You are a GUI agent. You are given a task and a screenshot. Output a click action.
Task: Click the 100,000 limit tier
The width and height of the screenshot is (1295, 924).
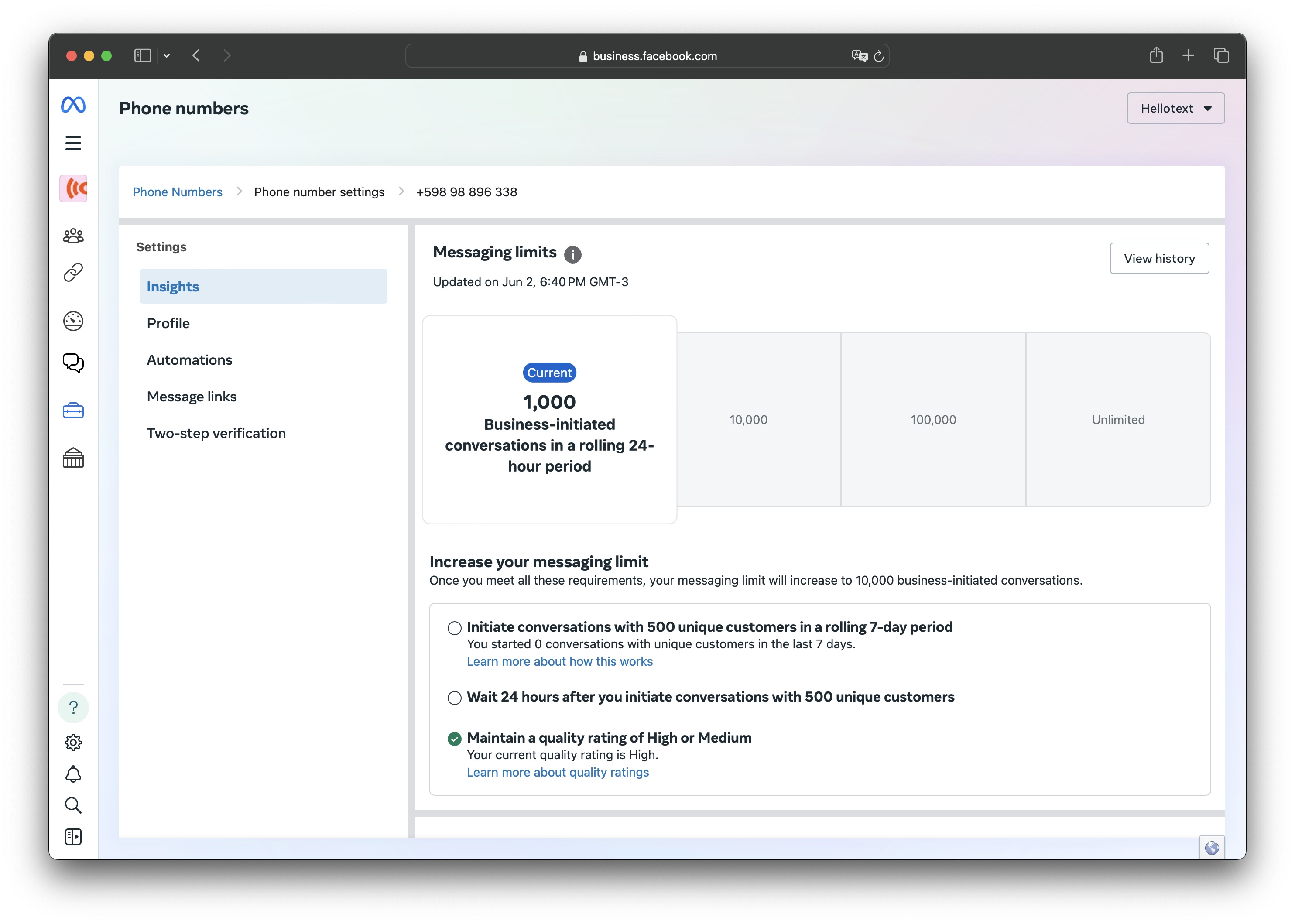[x=933, y=419]
